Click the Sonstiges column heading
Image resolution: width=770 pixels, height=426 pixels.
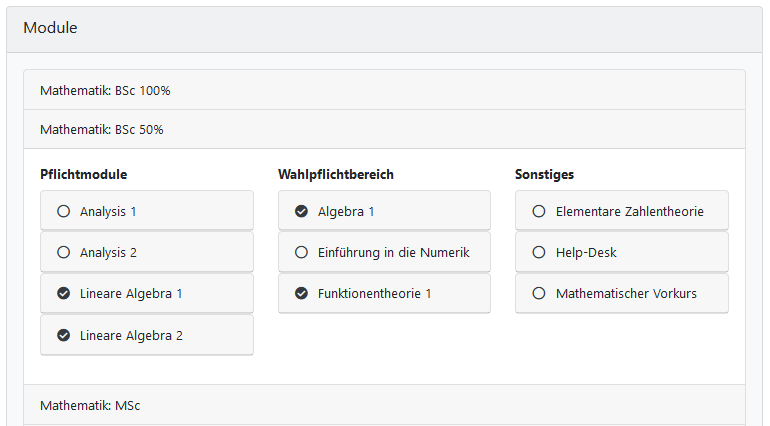(x=544, y=174)
